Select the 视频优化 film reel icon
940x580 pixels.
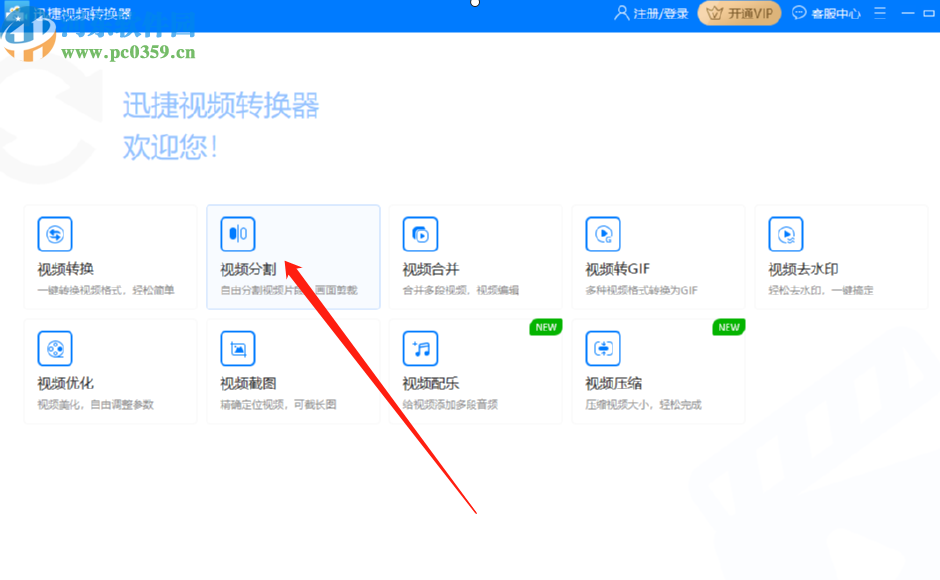click(x=55, y=348)
